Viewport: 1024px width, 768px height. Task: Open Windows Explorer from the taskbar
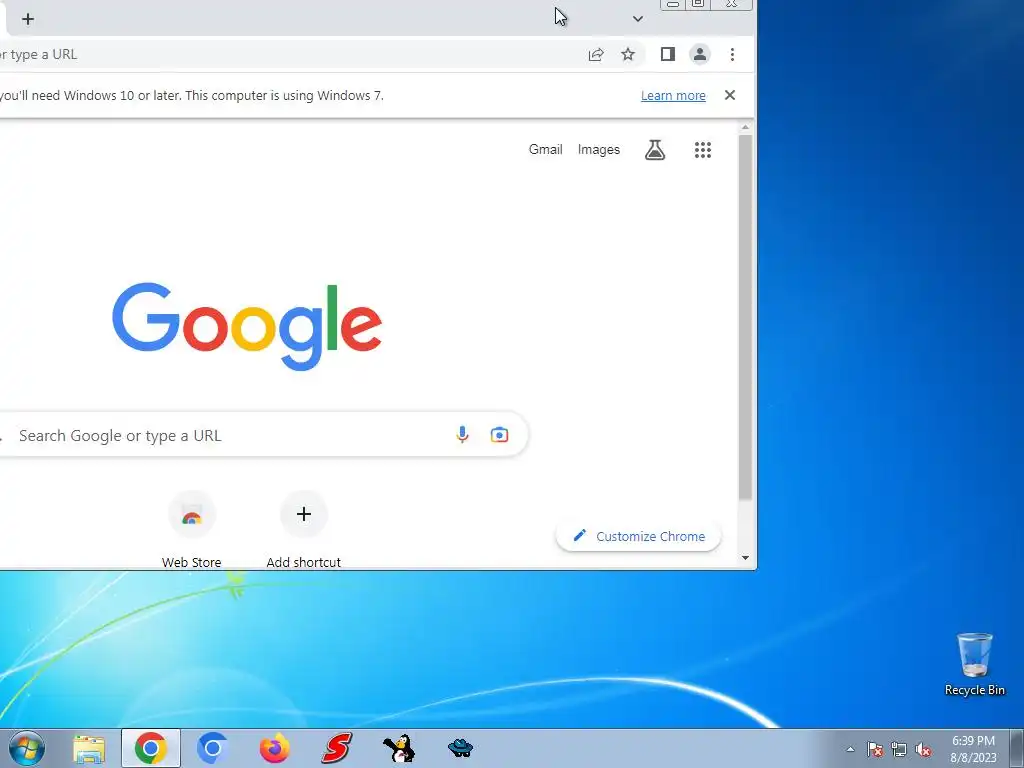[89, 749]
